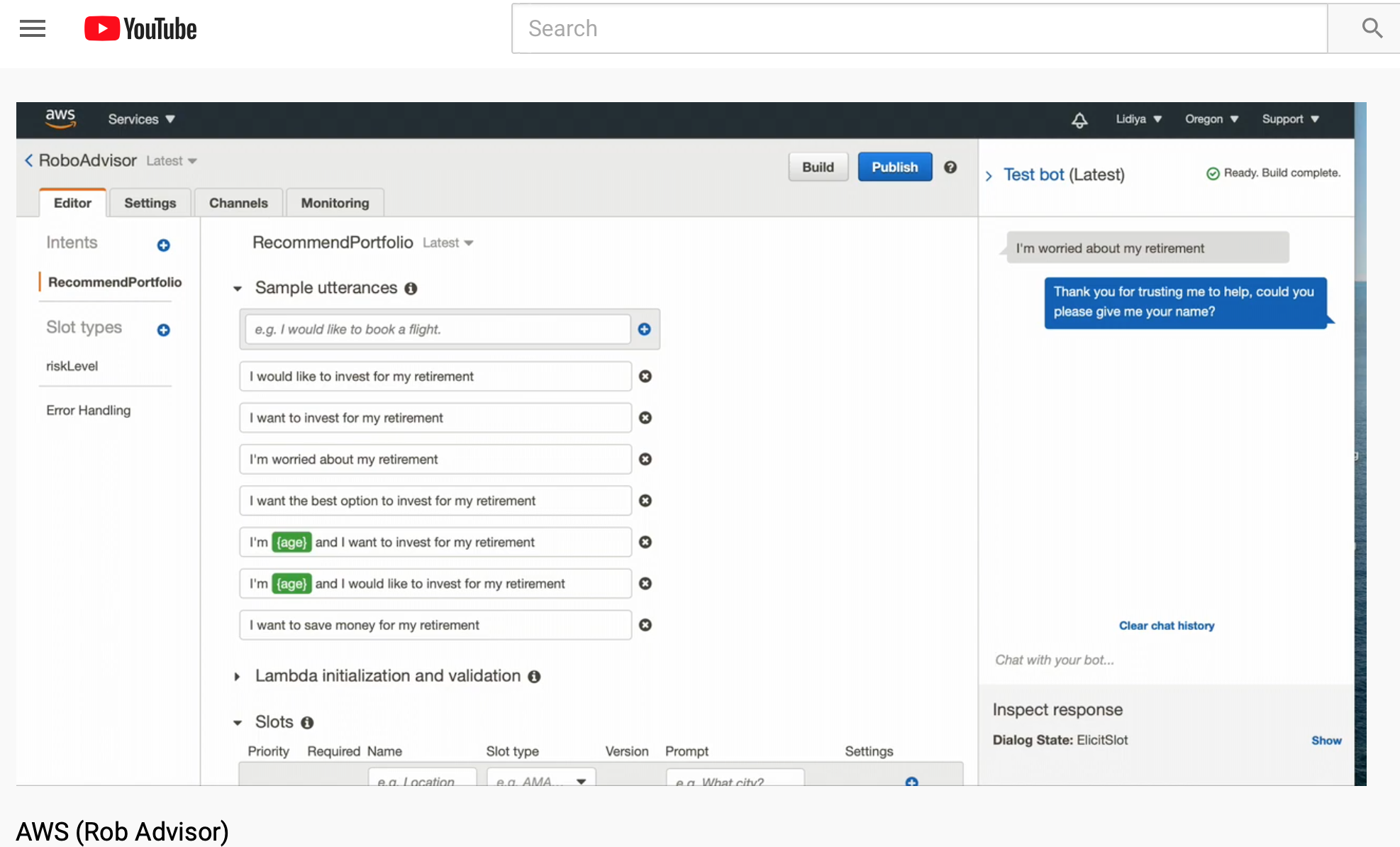Expand Lambda initialization and validation section
The image size is (1400, 847).
238,677
